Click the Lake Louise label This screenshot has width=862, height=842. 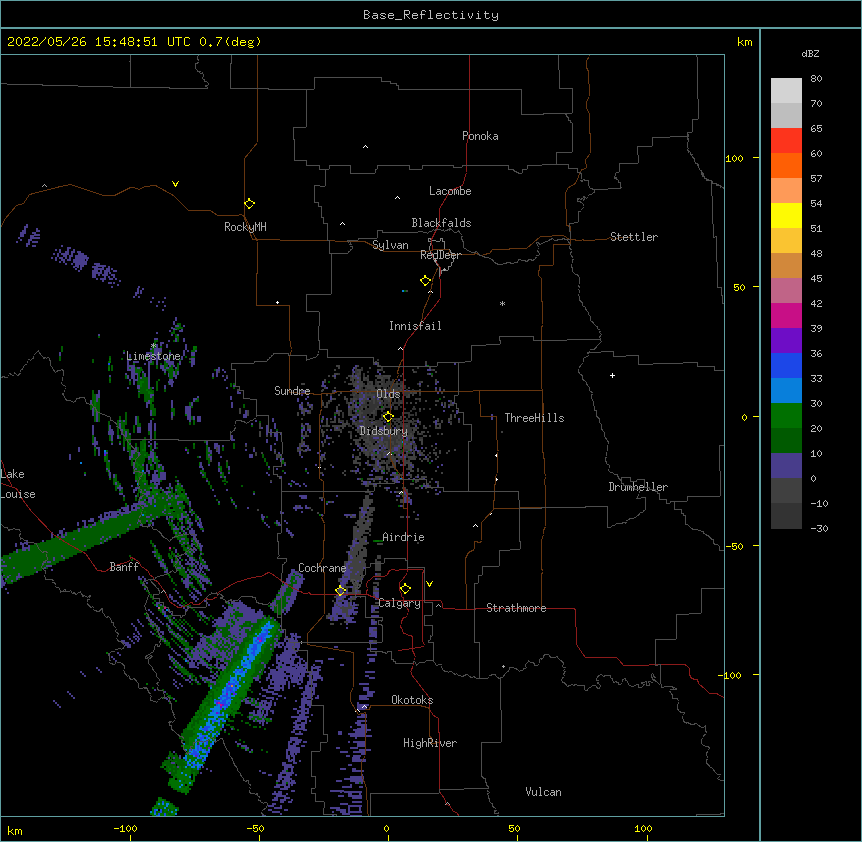click(18, 484)
